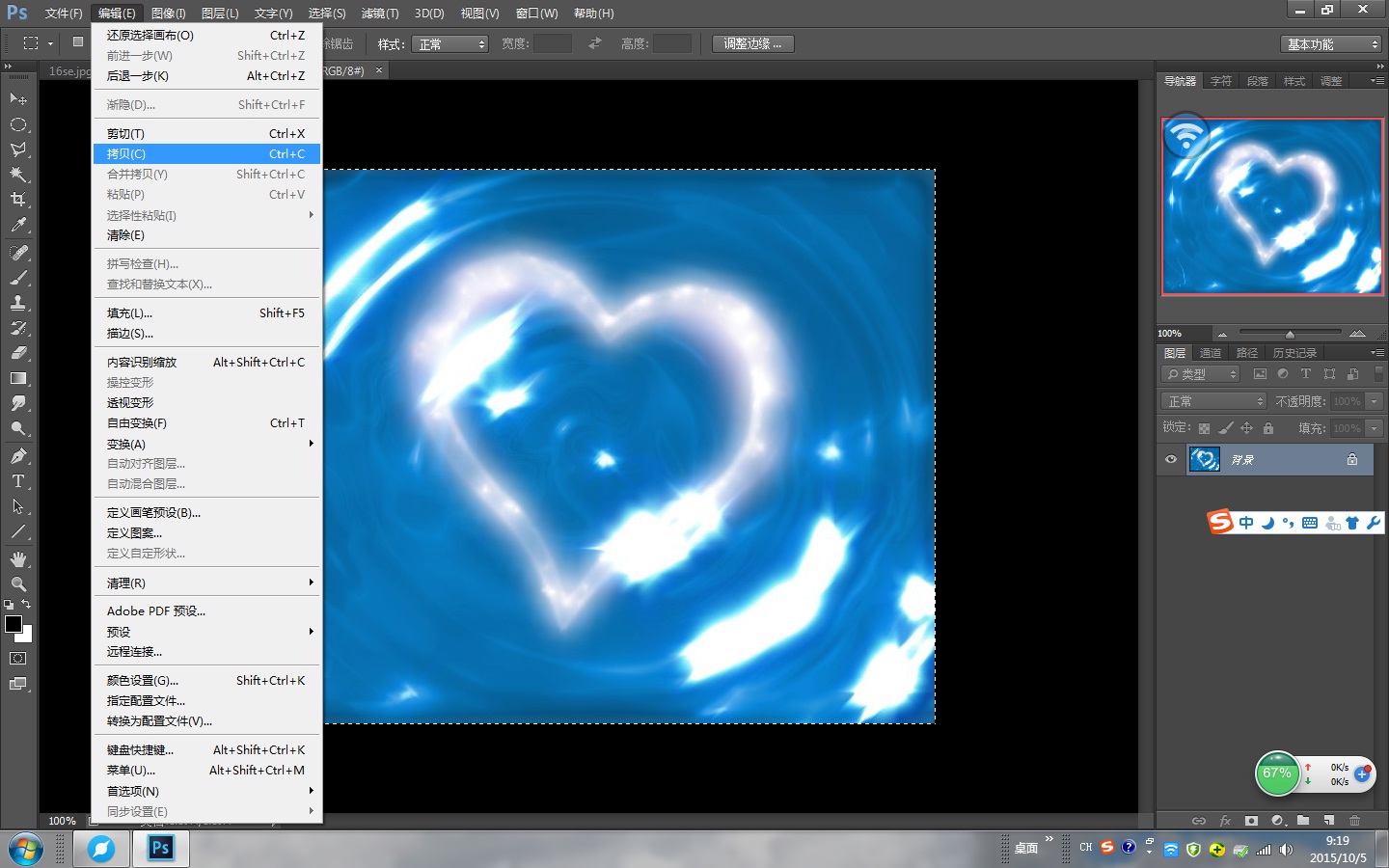Toggle pixel layer filter icon
Image resolution: width=1389 pixels, height=868 pixels.
tap(1260, 374)
